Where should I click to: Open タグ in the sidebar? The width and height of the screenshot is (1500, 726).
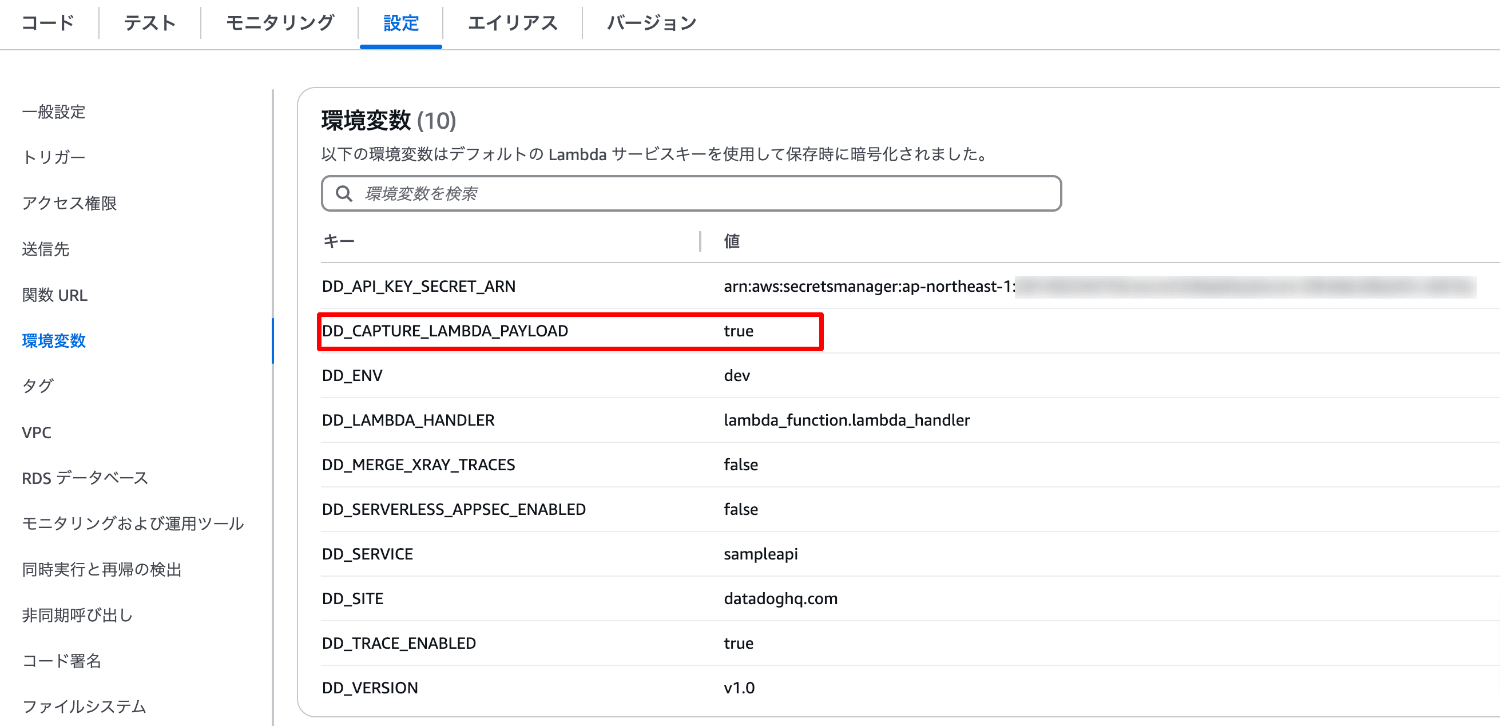click(38, 386)
